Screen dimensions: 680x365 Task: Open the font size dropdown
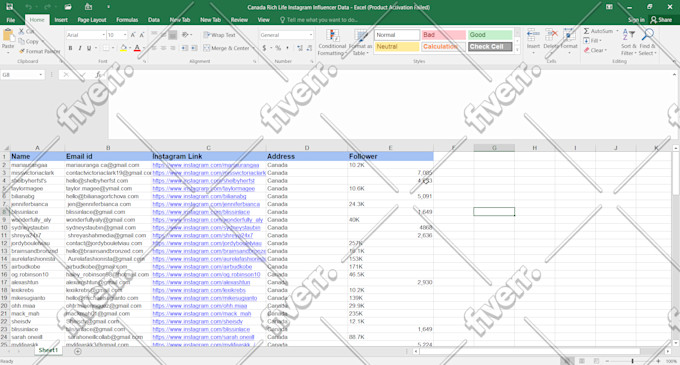click(x=125, y=35)
